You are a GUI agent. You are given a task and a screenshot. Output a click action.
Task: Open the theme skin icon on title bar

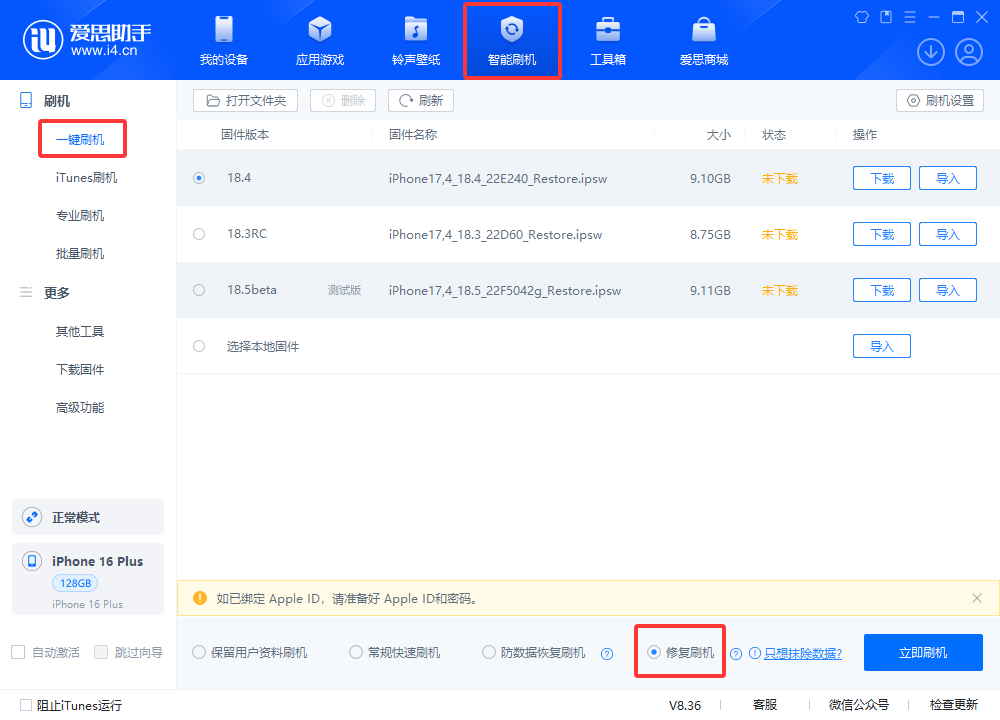pyautogui.click(x=861, y=17)
